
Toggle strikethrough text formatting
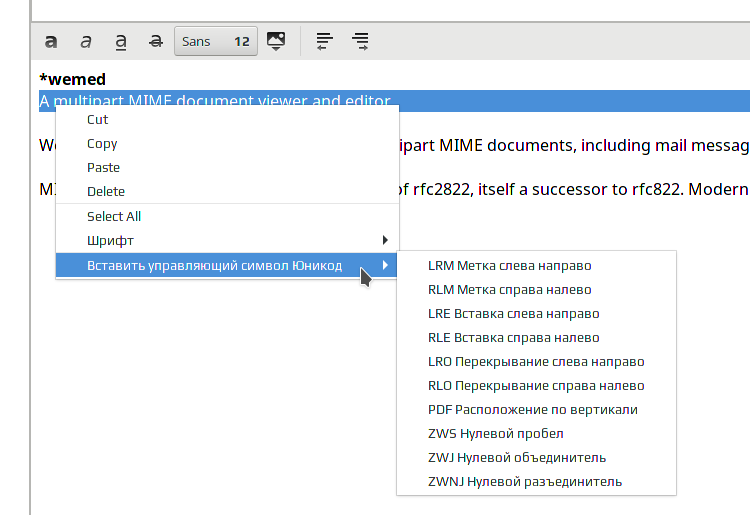click(x=156, y=42)
